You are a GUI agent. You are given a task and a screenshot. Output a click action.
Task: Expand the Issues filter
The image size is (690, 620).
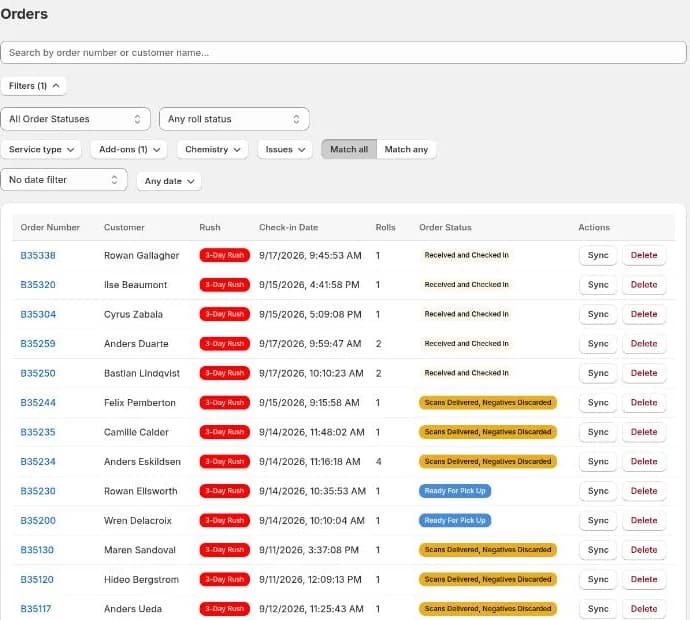[285, 150]
